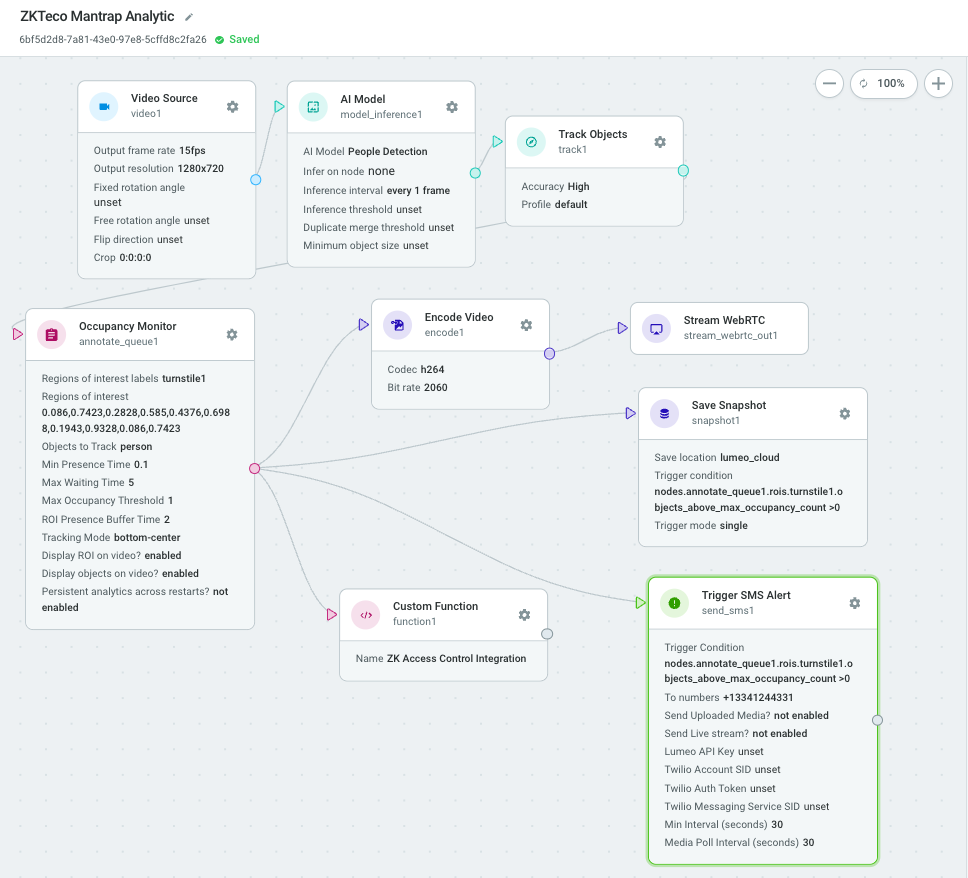The height and width of the screenshot is (878, 968).
Task: Reset zoom using 100% button
Action: [x=883, y=83]
